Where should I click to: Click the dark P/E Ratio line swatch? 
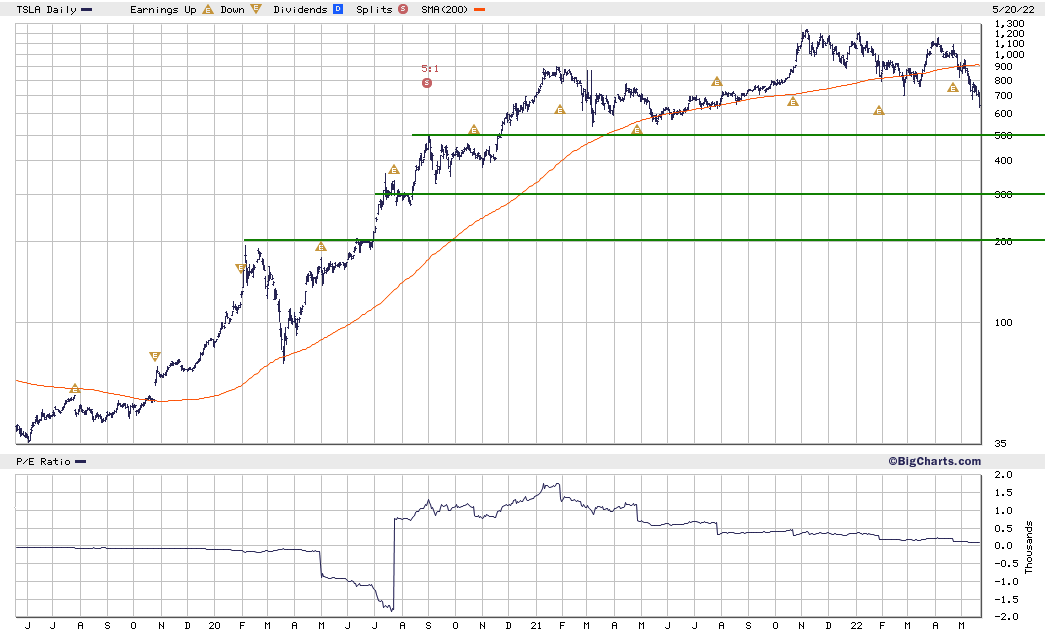[x=81, y=462]
